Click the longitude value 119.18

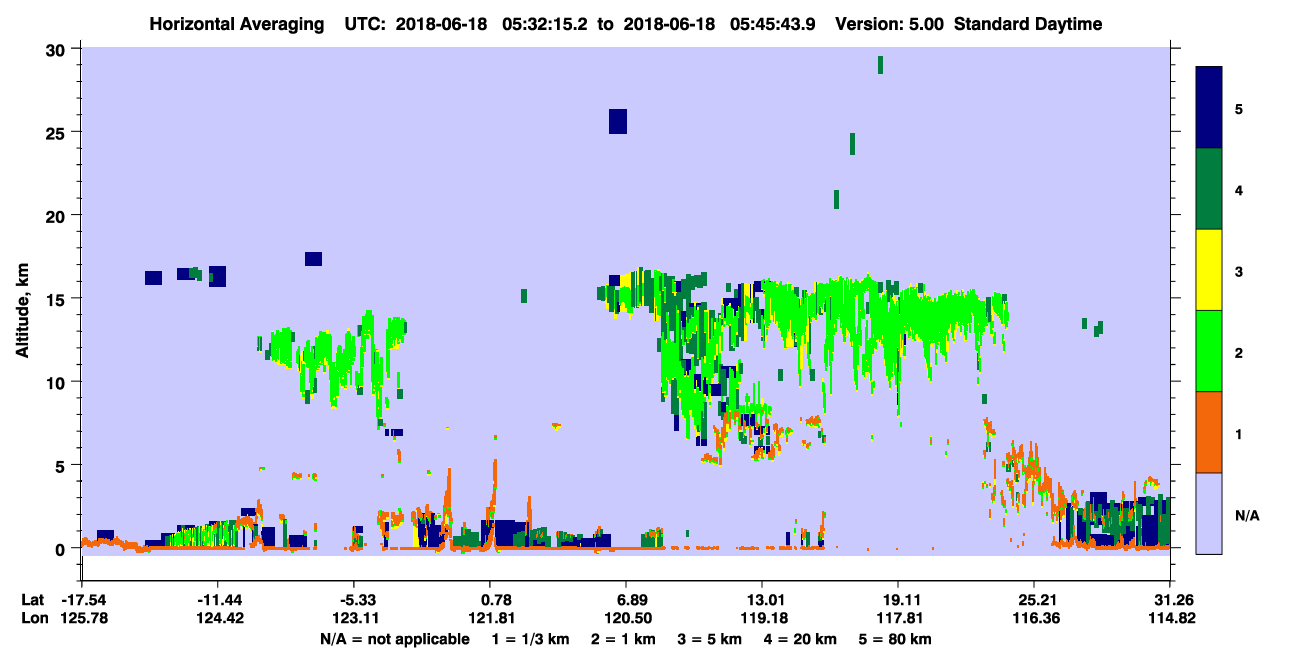762,618
